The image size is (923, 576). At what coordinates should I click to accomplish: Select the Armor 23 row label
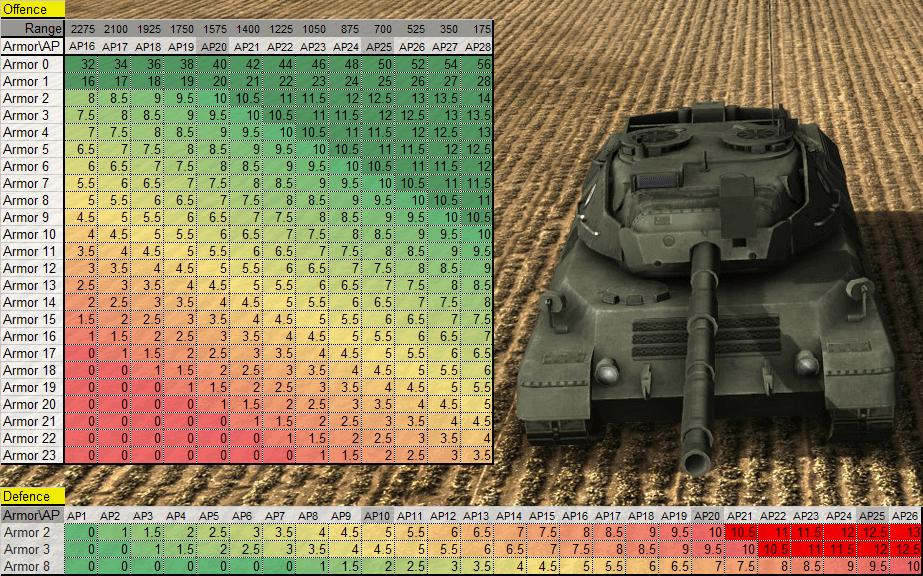coord(32,455)
